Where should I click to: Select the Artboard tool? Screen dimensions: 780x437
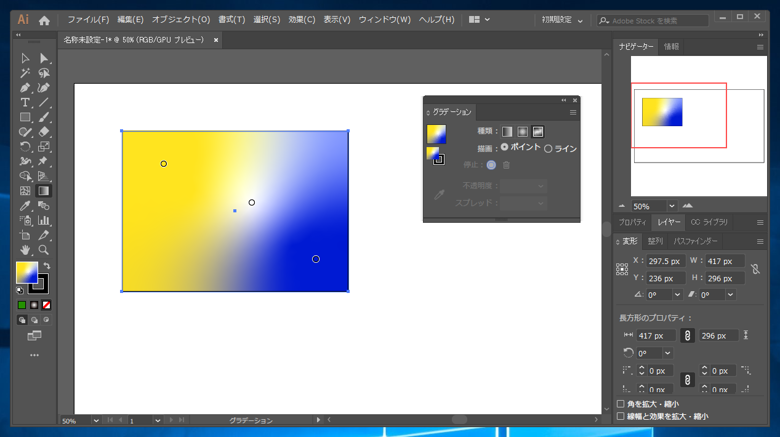pyautogui.click(x=25, y=235)
